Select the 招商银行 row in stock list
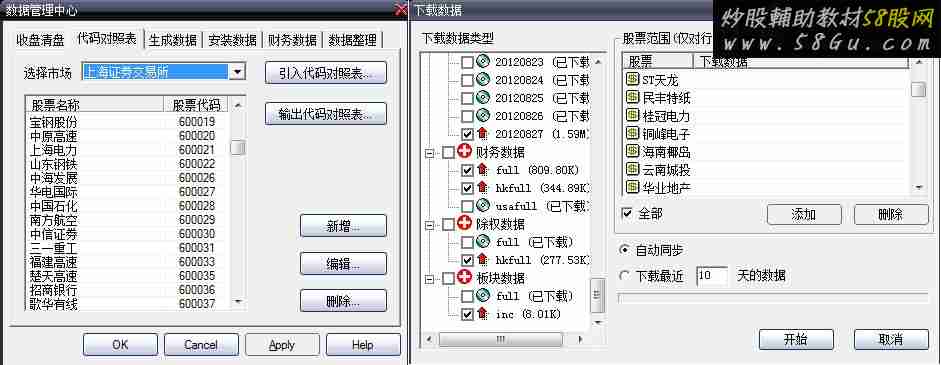This screenshot has width=941, height=365. pyautogui.click(x=127, y=290)
